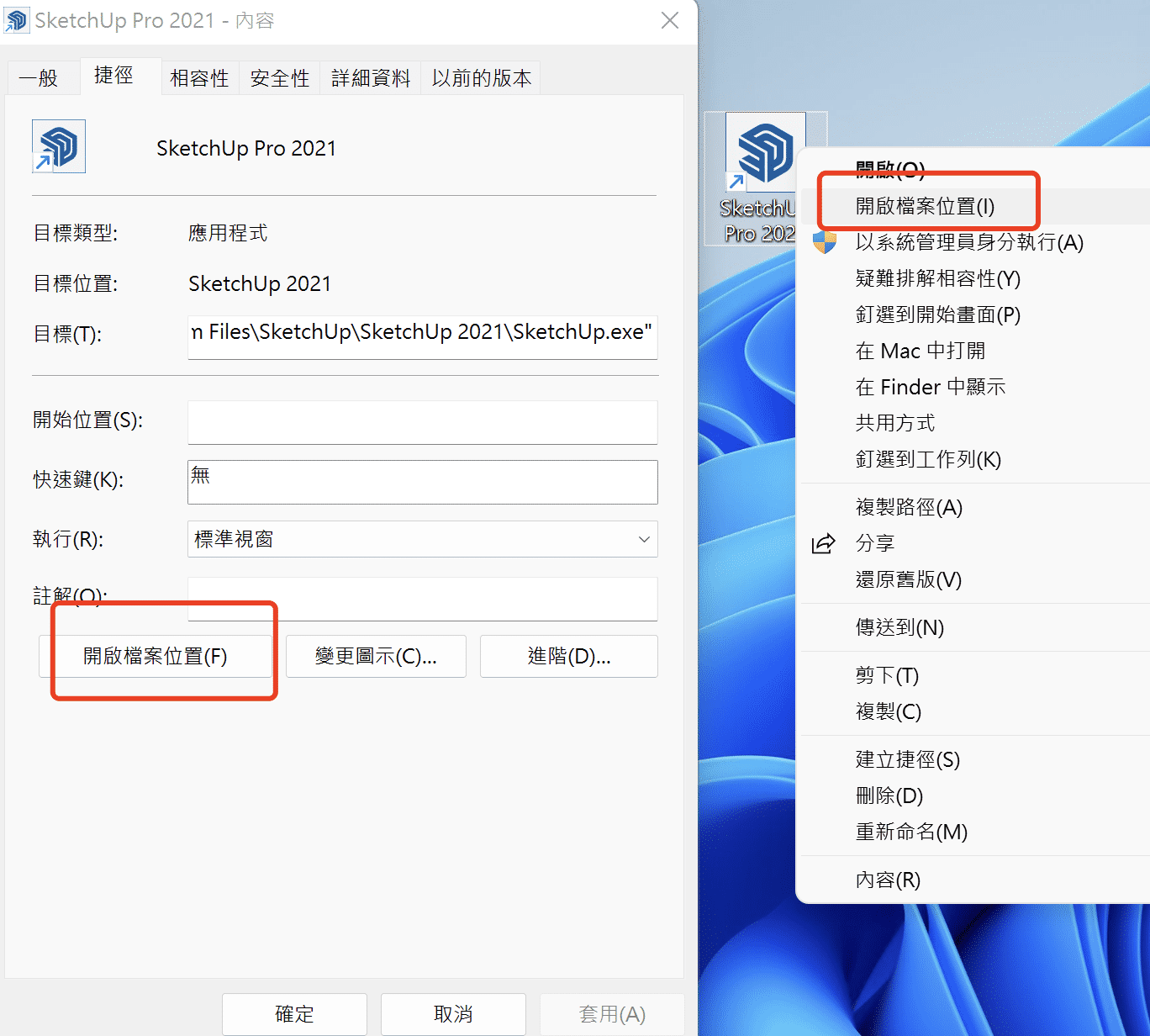Viewport: 1150px width, 1036px height.
Task: Open 內容(R) from context menu
Action: point(888,880)
